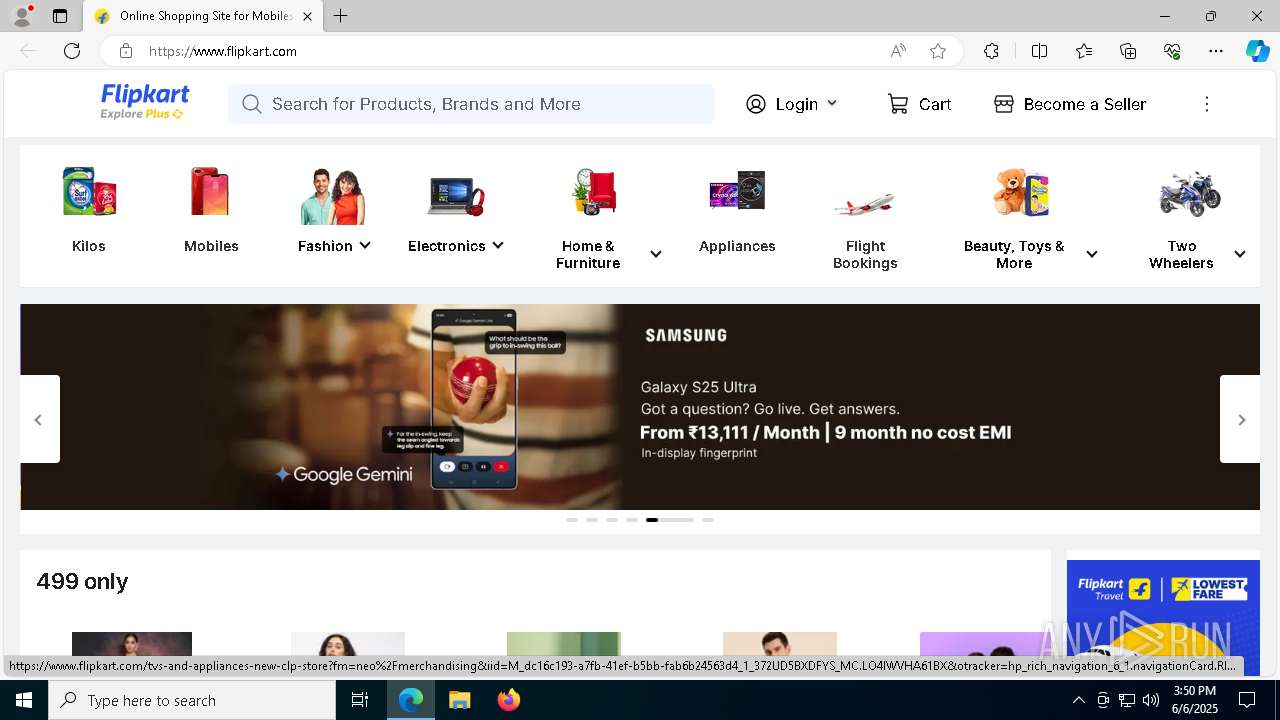Click Become a Seller link
This screenshot has width=1280, height=720.
(x=1084, y=104)
